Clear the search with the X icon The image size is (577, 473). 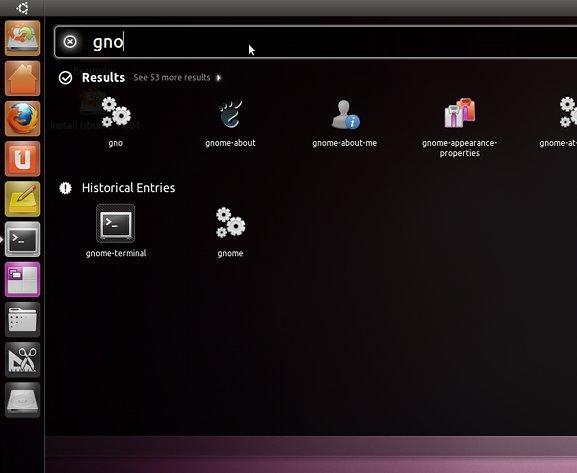pos(70,42)
